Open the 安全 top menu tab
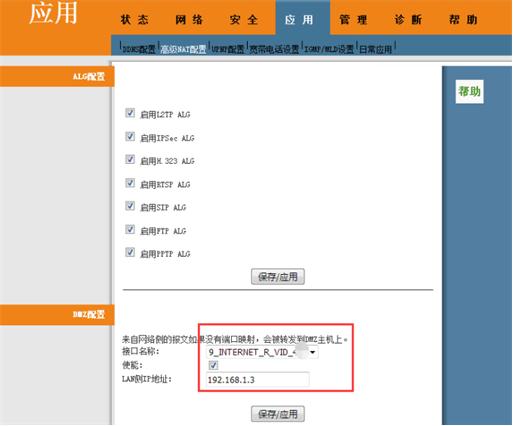 click(x=244, y=19)
